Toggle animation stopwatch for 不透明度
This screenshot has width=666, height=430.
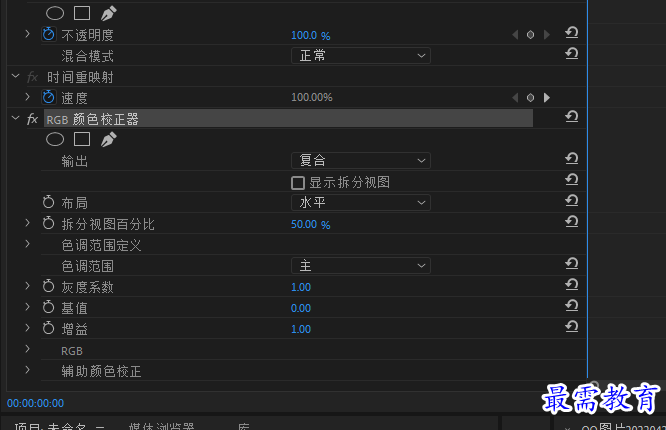48,34
